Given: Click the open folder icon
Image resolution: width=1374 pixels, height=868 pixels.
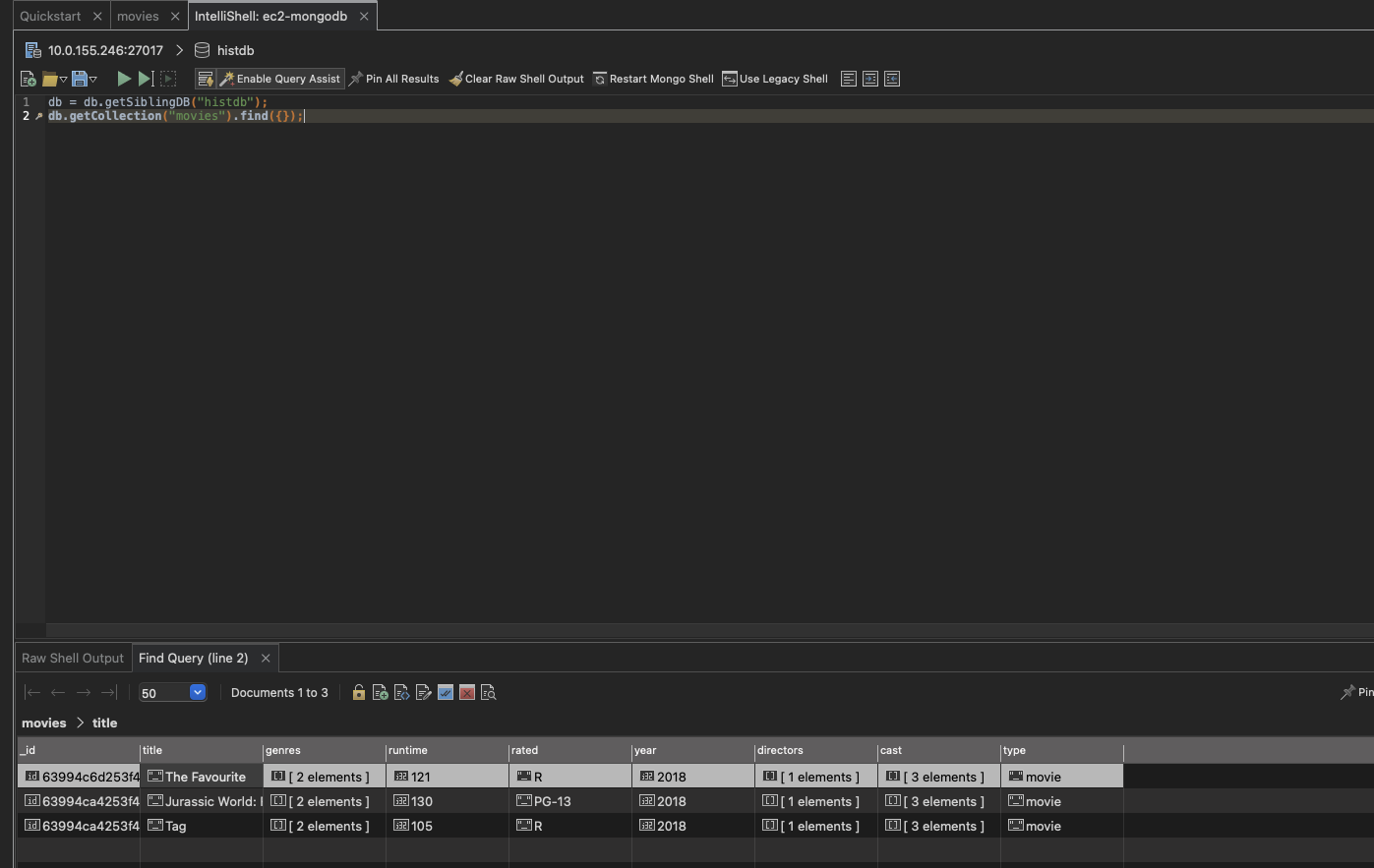Looking at the screenshot, I should pos(49,79).
